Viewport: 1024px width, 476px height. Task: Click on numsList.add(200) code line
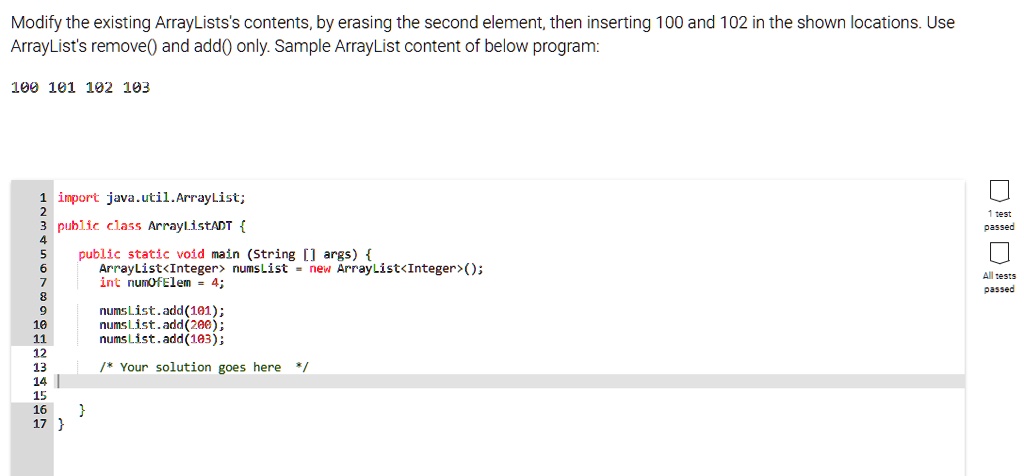click(x=162, y=325)
